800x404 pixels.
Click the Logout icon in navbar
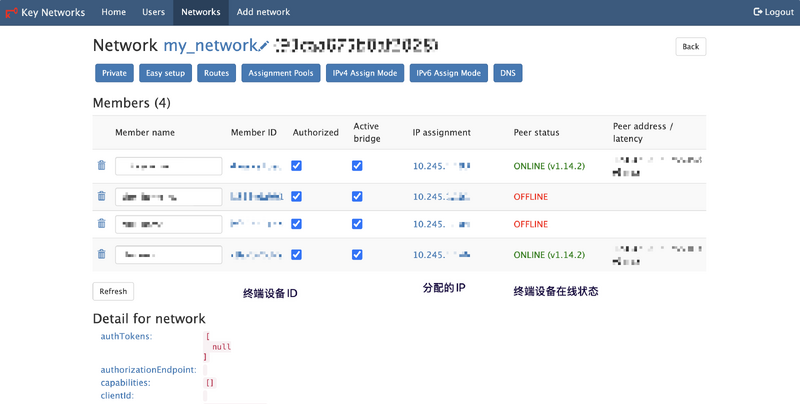[x=757, y=12]
